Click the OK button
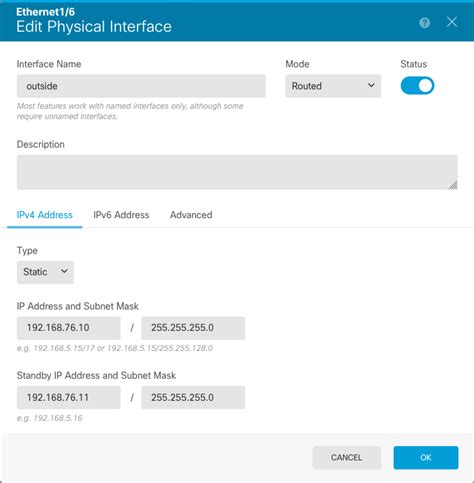474x483 pixels. click(426, 457)
